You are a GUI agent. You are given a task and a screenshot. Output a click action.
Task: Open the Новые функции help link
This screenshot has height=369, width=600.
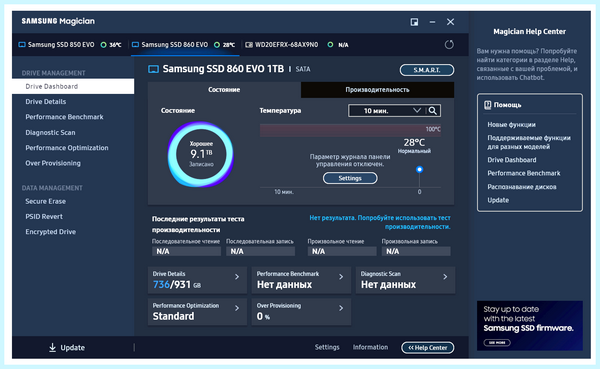[x=511, y=125]
